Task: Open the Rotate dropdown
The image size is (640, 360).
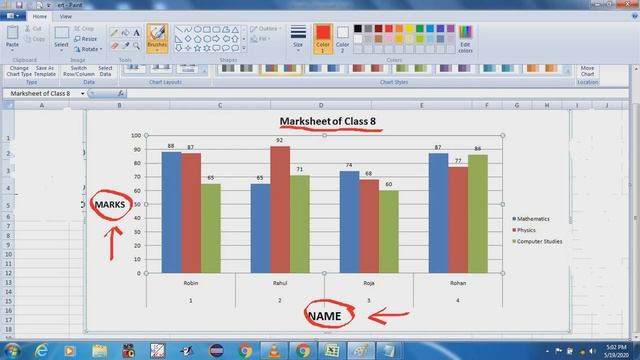Action: (88, 49)
